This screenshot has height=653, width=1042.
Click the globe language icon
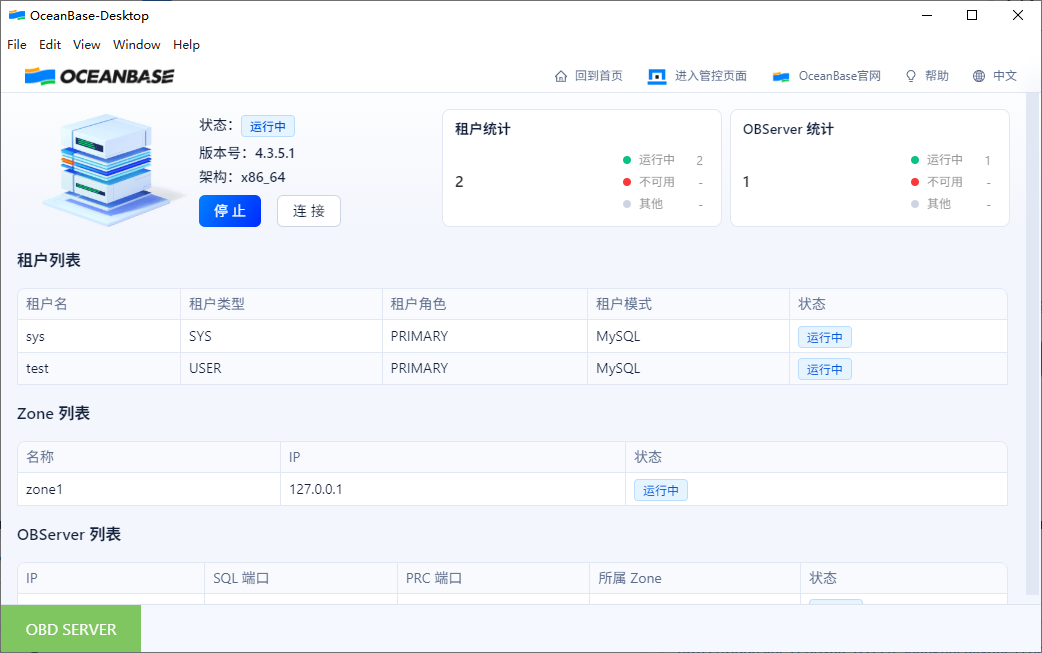[979, 76]
